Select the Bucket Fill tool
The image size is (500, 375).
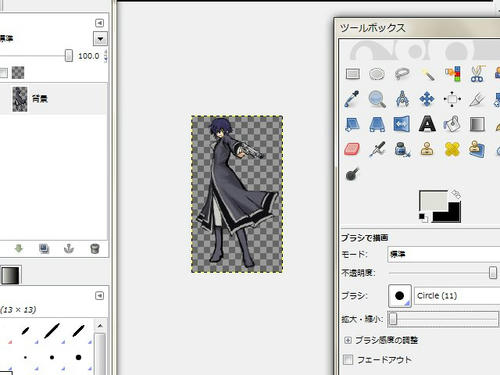click(x=452, y=124)
